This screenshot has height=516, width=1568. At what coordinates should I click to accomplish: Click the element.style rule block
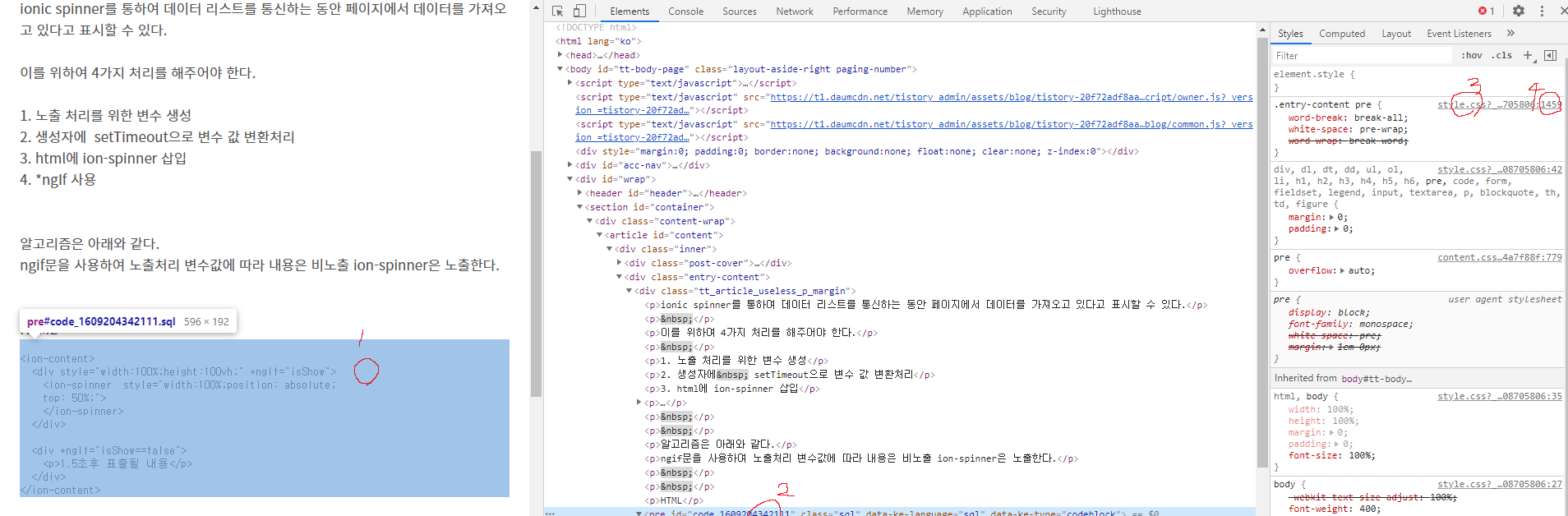point(1418,81)
